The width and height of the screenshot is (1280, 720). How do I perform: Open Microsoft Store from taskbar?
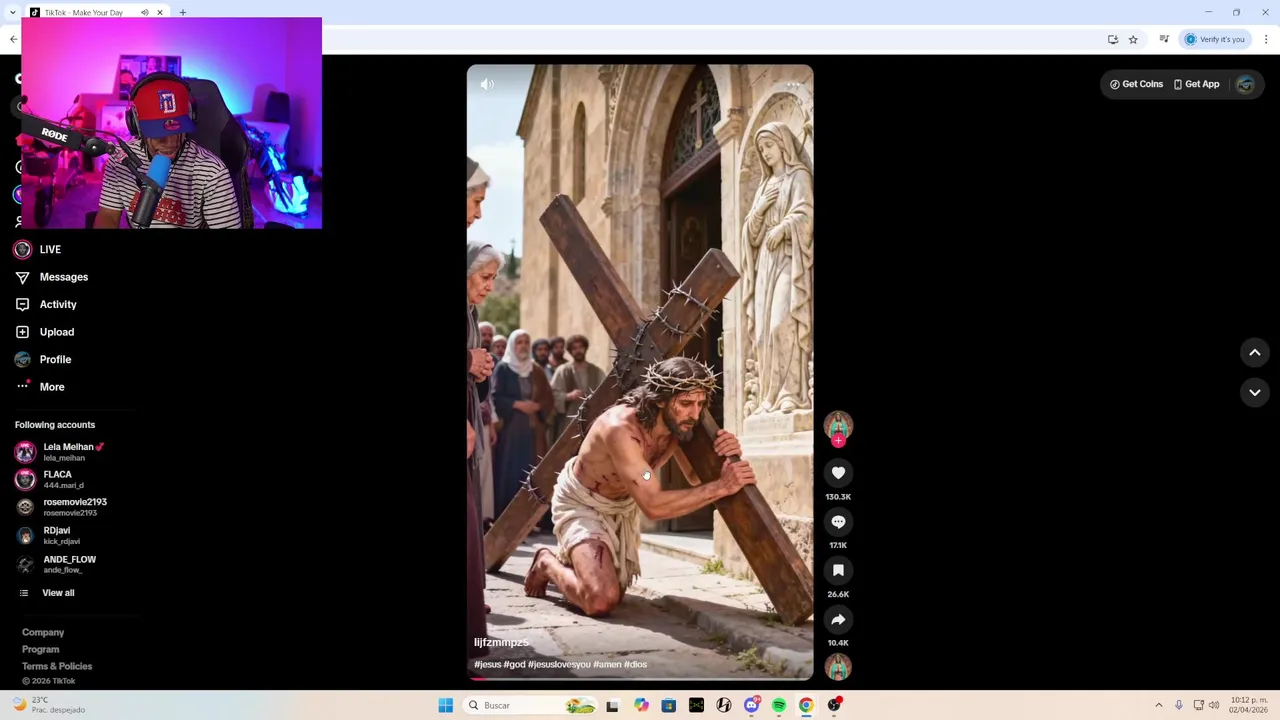pos(669,705)
